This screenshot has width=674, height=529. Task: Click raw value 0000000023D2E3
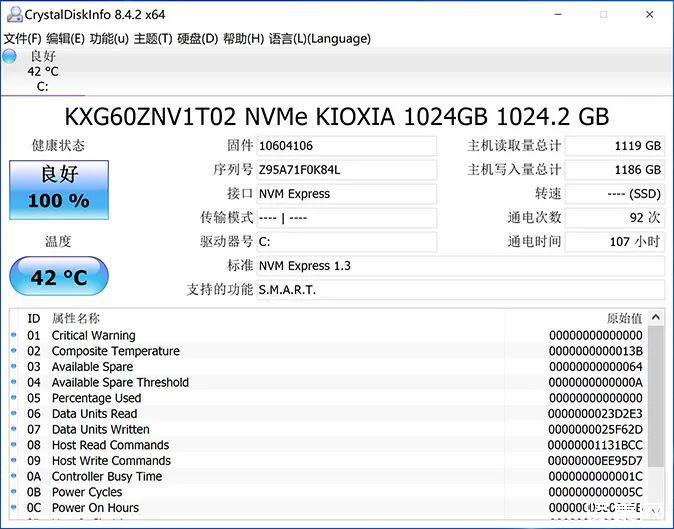click(x=596, y=414)
